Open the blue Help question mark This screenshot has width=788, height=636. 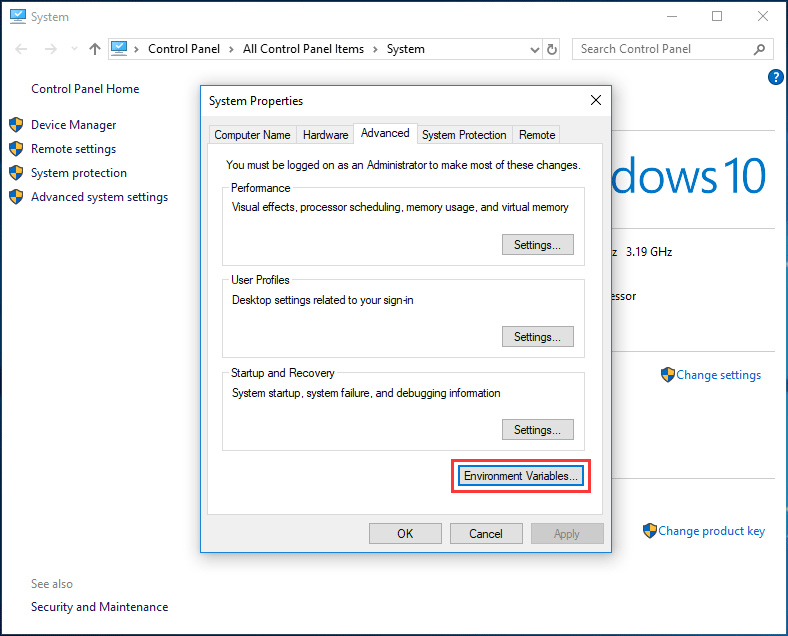tap(775, 77)
